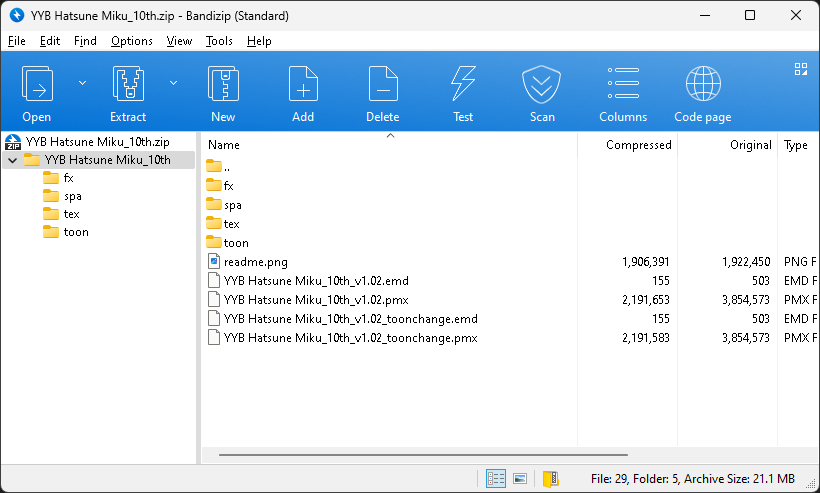Minimize the Bandizip window

click(705, 15)
